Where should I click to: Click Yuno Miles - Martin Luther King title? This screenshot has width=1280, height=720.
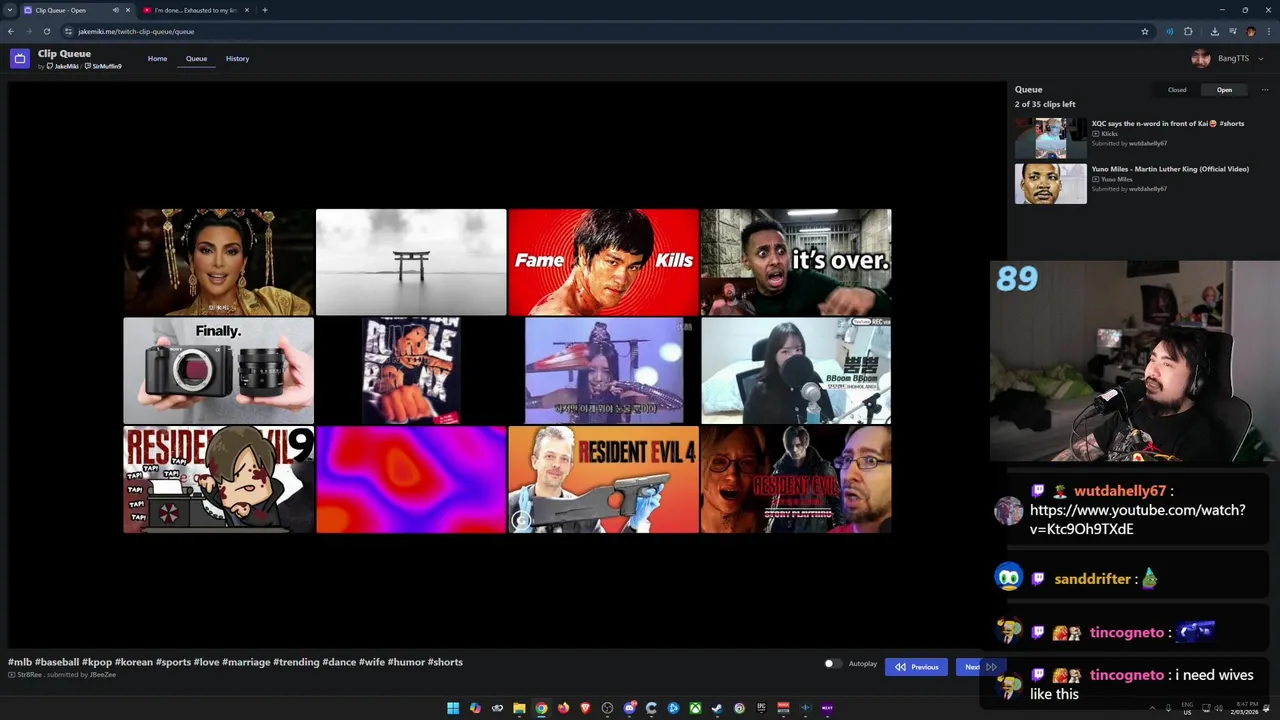click(1170, 169)
